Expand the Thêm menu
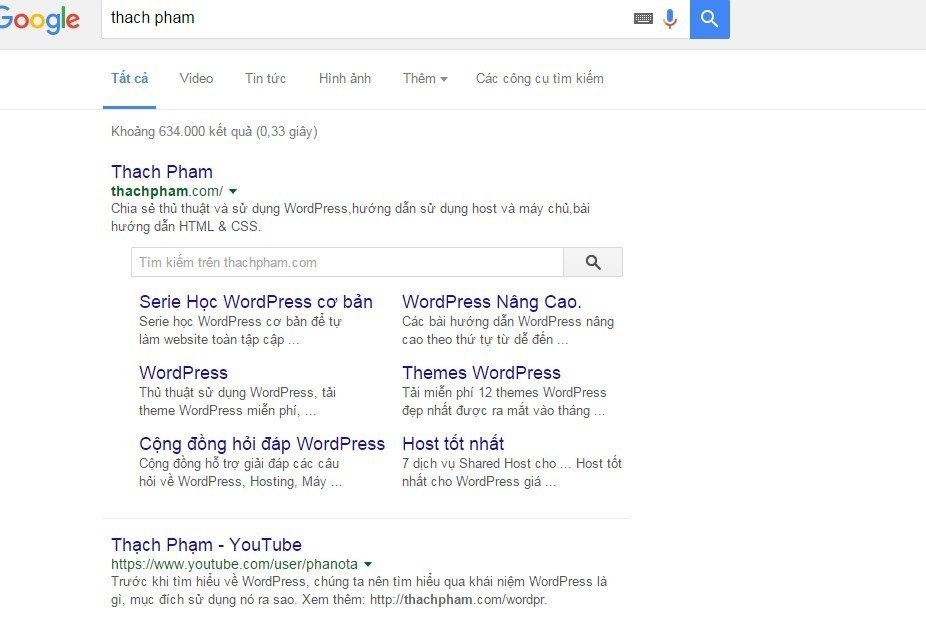The width and height of the screenshot is (926, 618). pyautogui.click(x=425, y=79)
